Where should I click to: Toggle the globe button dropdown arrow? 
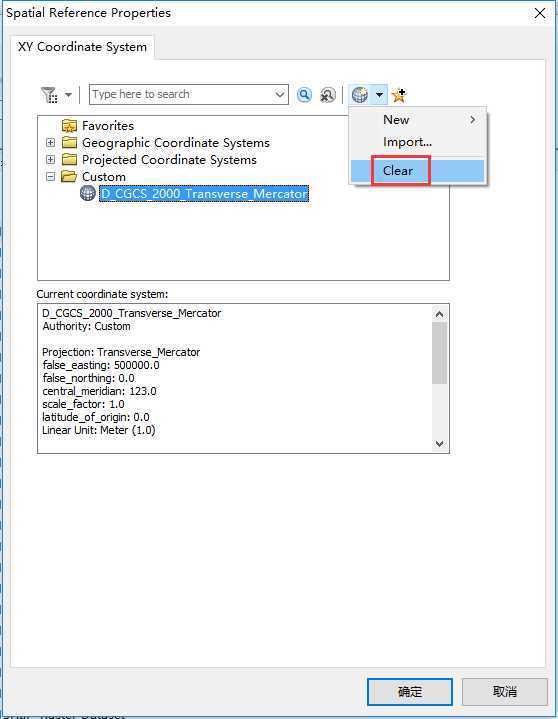click(379, 95)
